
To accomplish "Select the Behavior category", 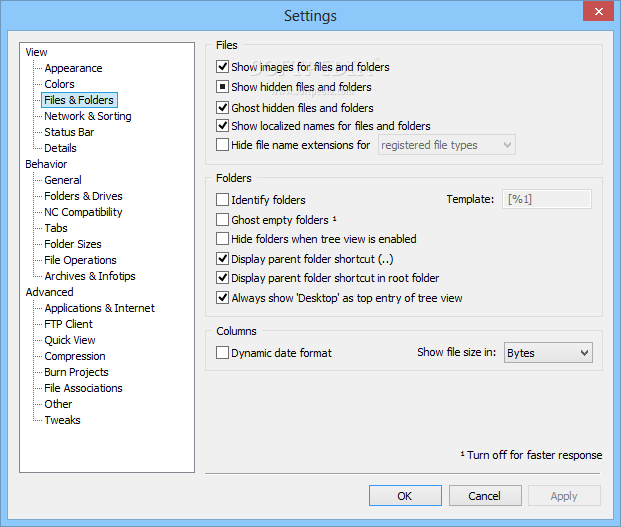I will [46, 164].
